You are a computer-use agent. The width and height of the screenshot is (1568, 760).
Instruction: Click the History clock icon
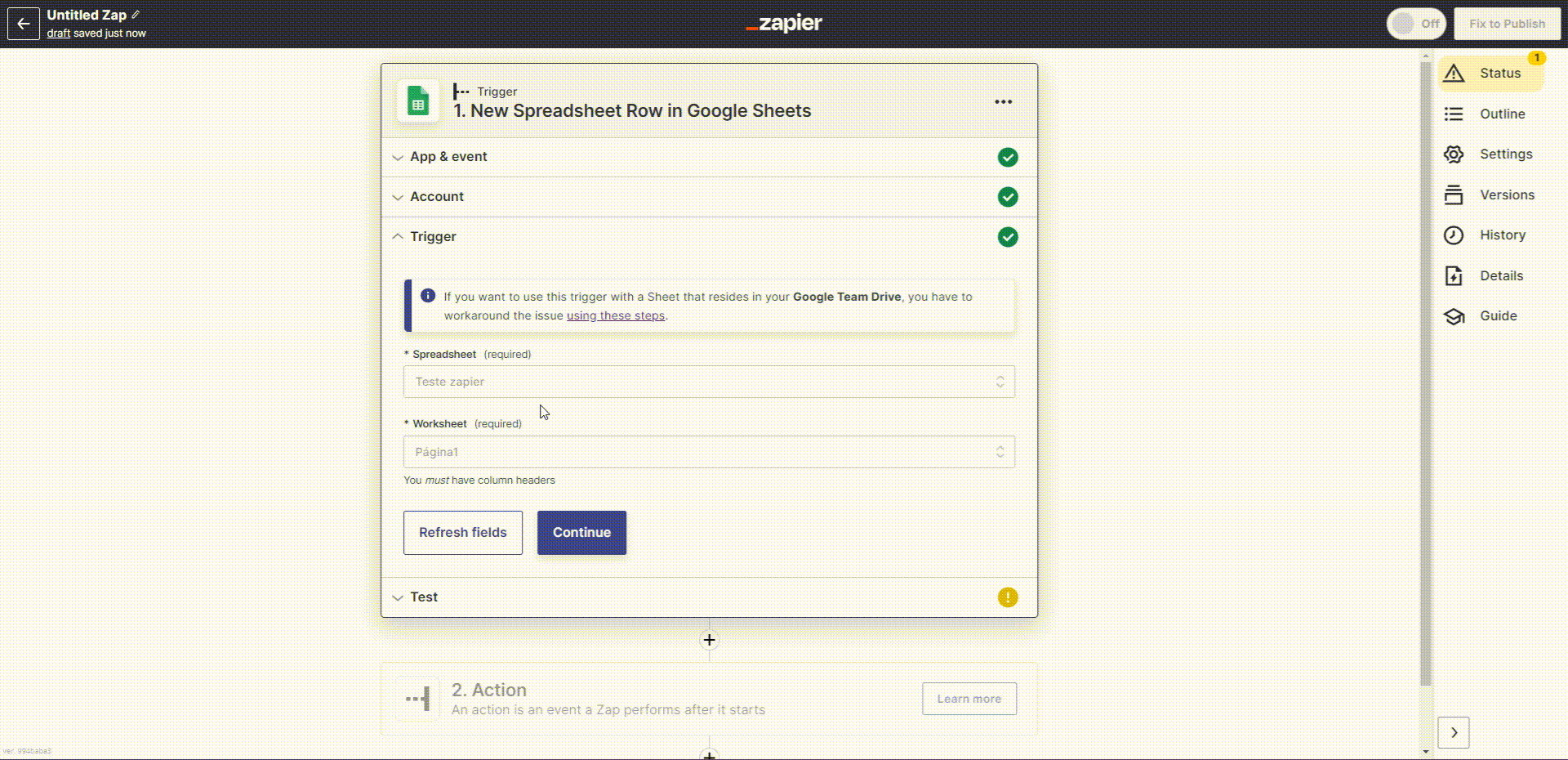coord(1454,235)
